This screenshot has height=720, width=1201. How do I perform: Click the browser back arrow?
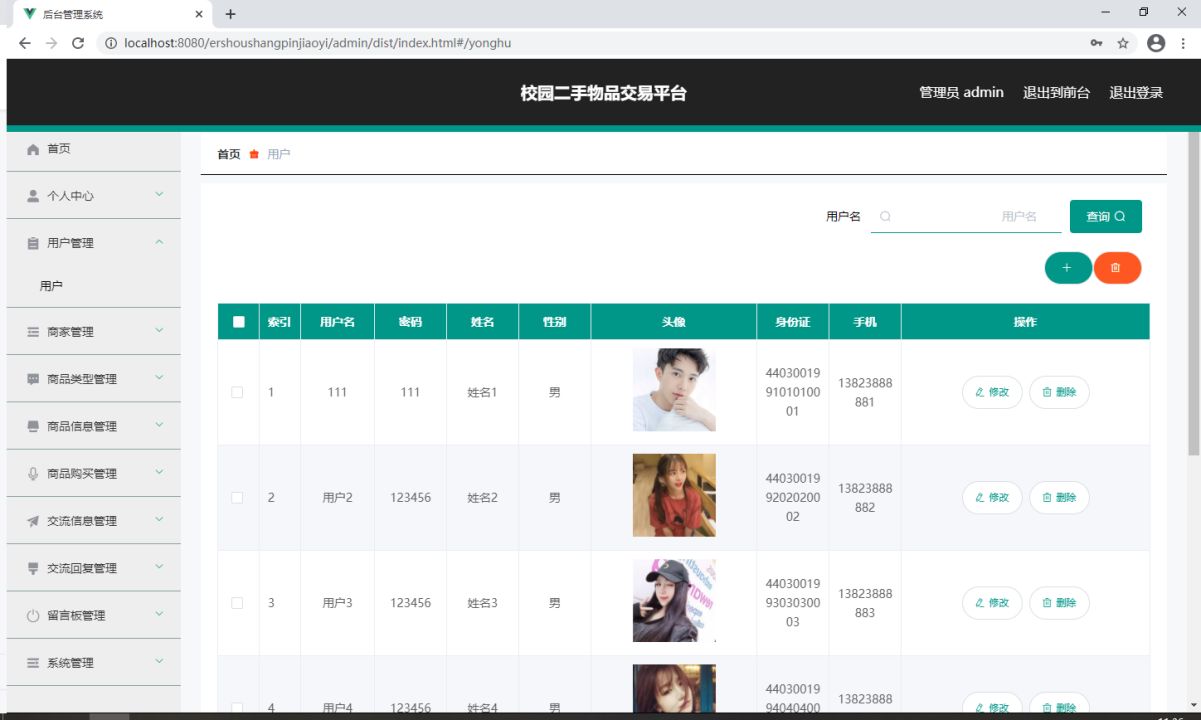pos(25,43)
